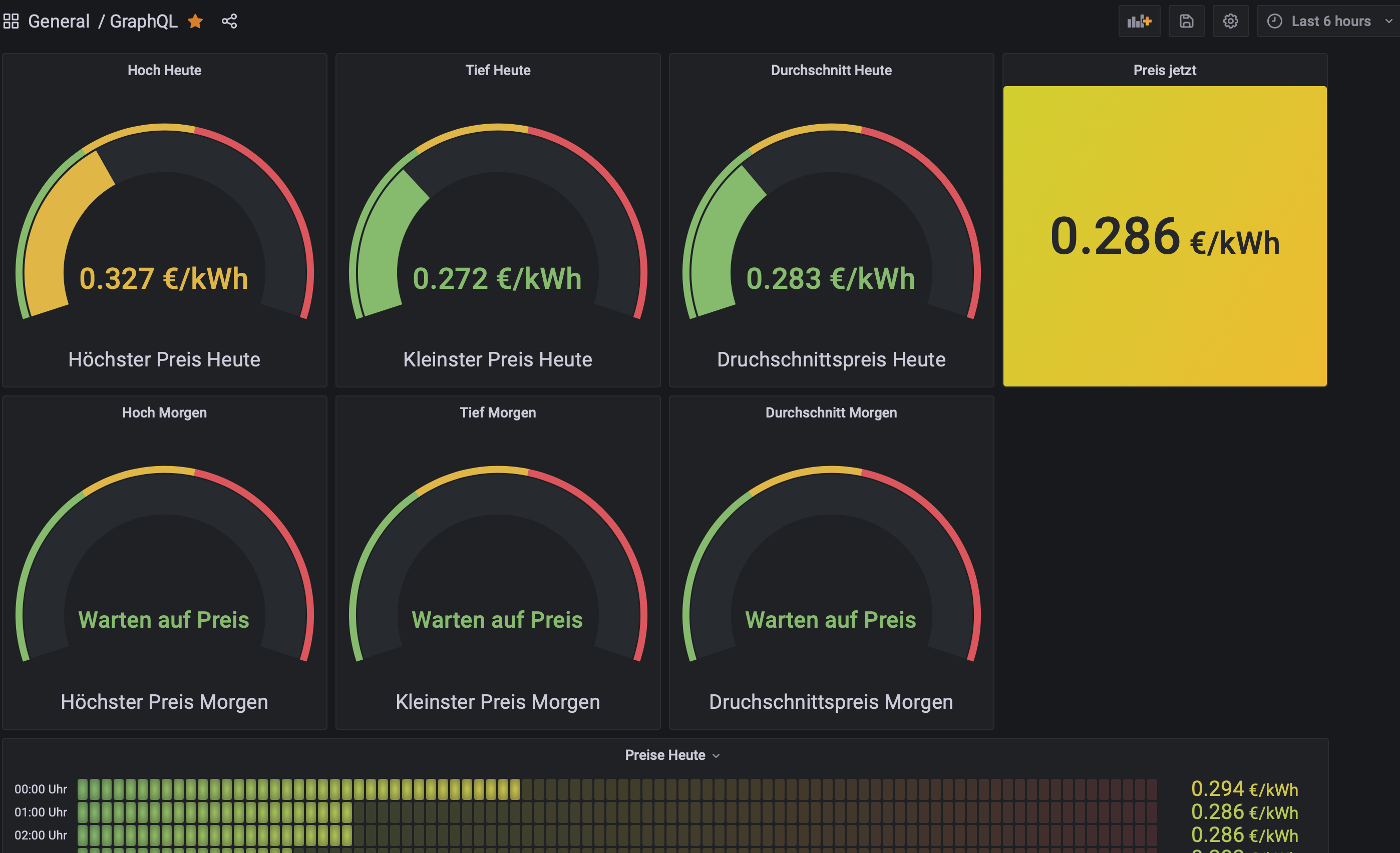Click the dashboards grid icon
Screen dimensions: 1400x853
pyautogui.click(x=12, y=22)
